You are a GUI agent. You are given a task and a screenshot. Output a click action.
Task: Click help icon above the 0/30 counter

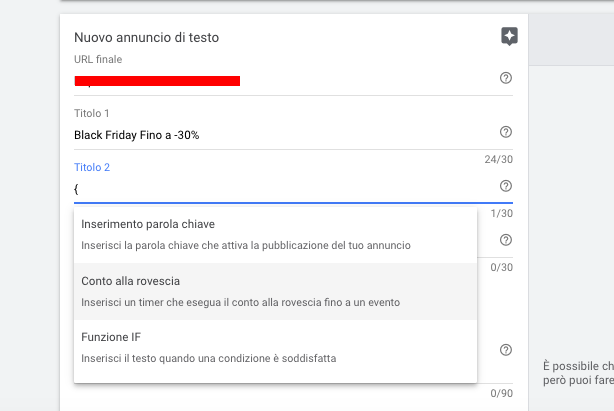pyautogui.click(x=506, y=240)
